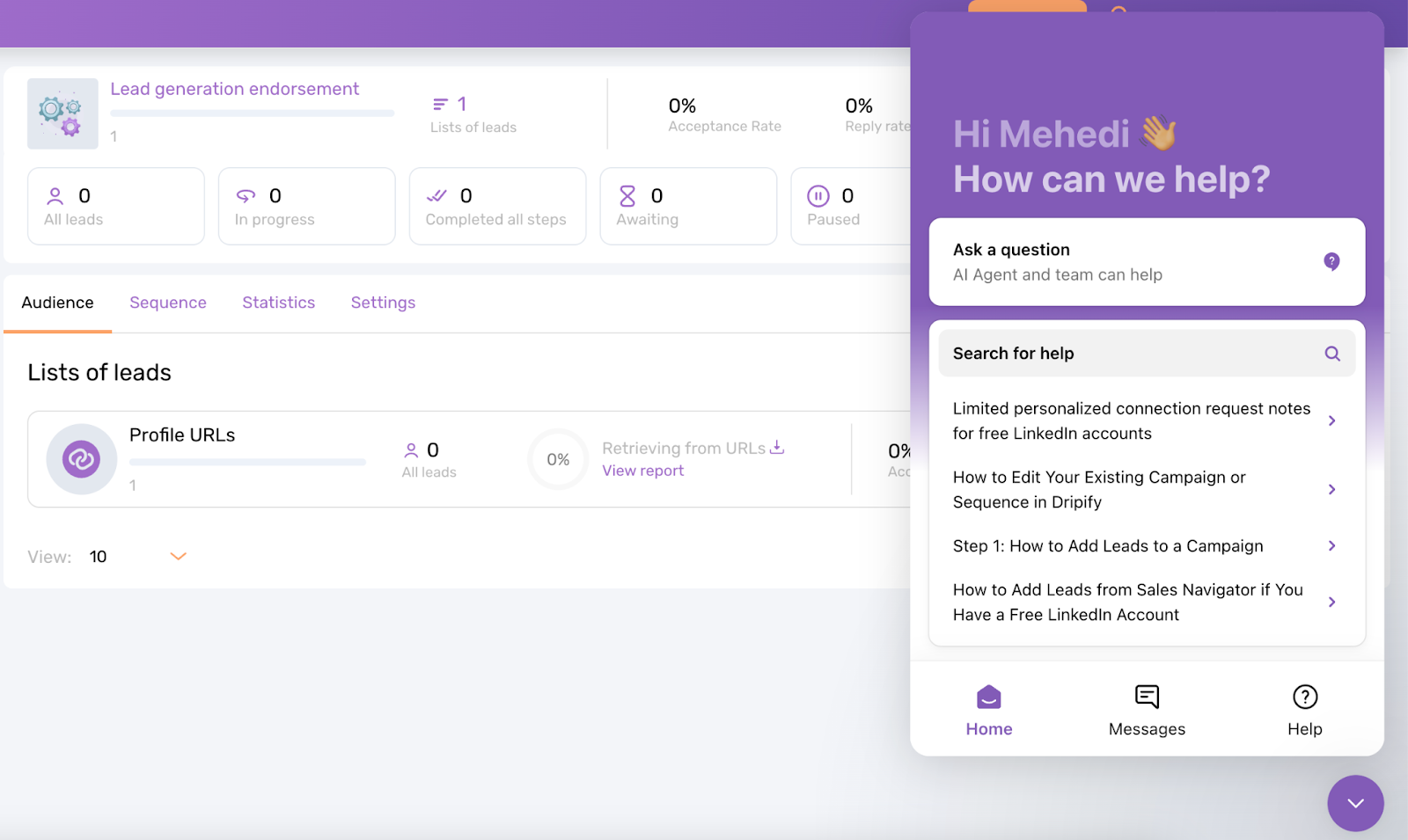Click the Profile URLs chain-link icon

81,459
